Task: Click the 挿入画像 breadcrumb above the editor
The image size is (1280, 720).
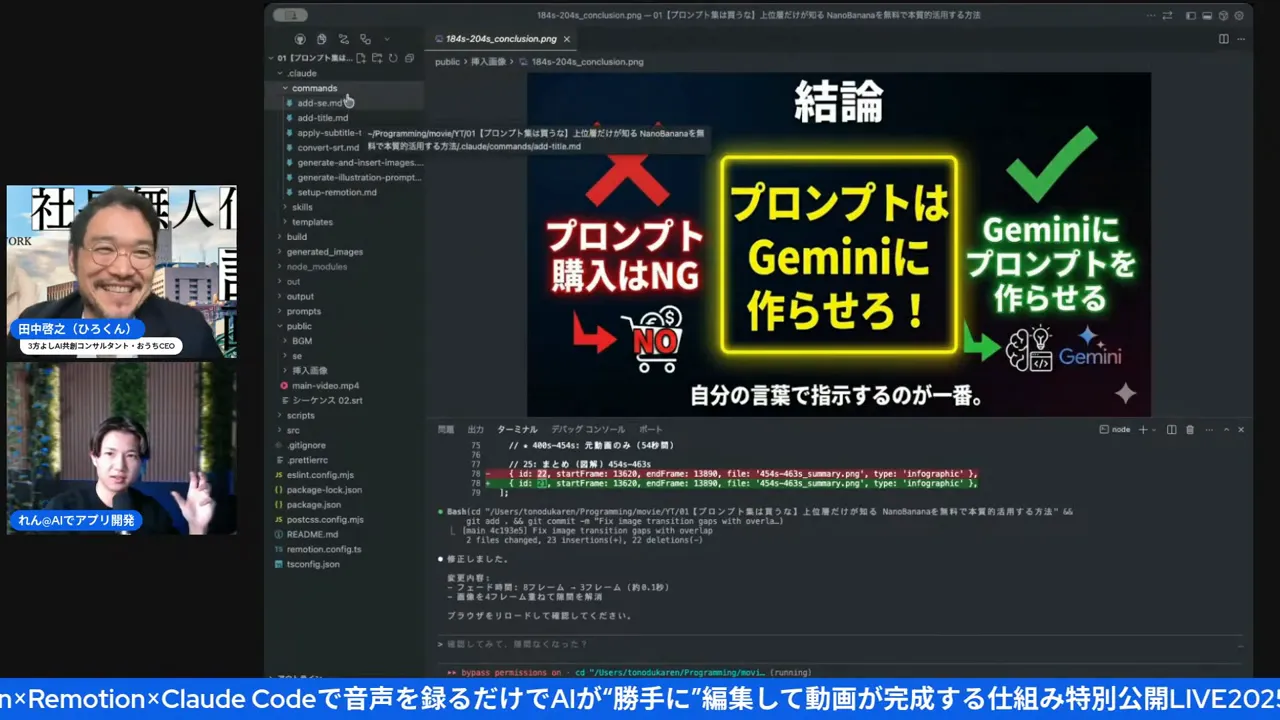Action: coord(488,61)
